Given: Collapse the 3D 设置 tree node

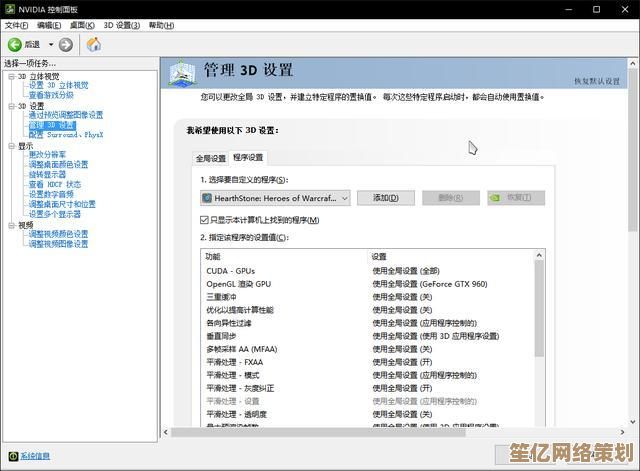Looking at the screenshot, I should click(x=11, y=106).
